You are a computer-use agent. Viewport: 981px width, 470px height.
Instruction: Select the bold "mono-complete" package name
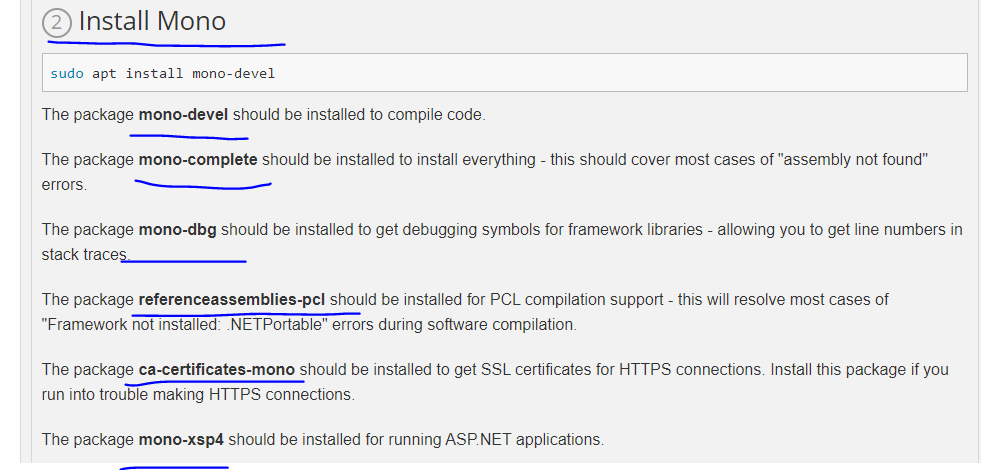[x=198, y=160]
